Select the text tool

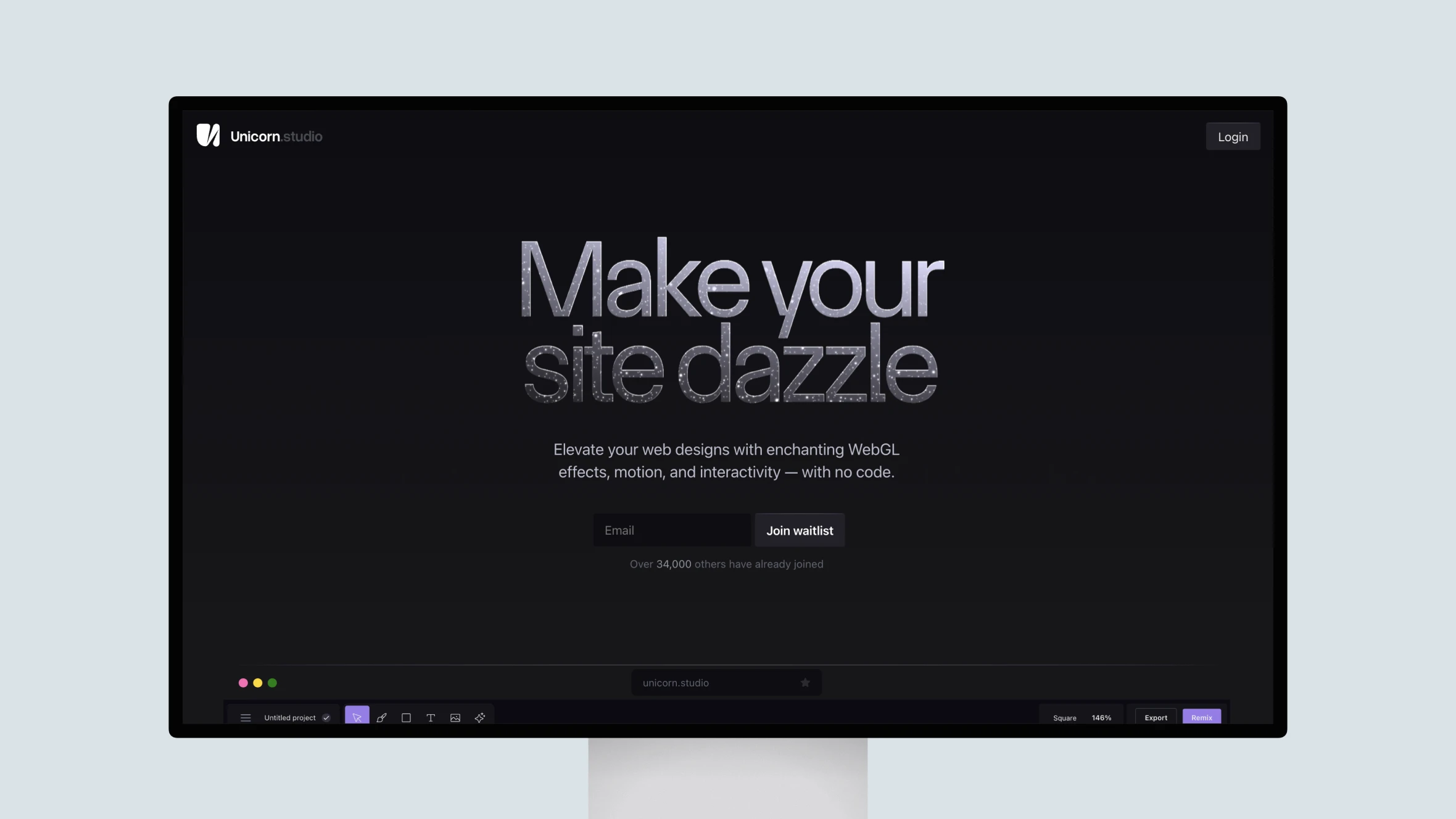[430, 717]
